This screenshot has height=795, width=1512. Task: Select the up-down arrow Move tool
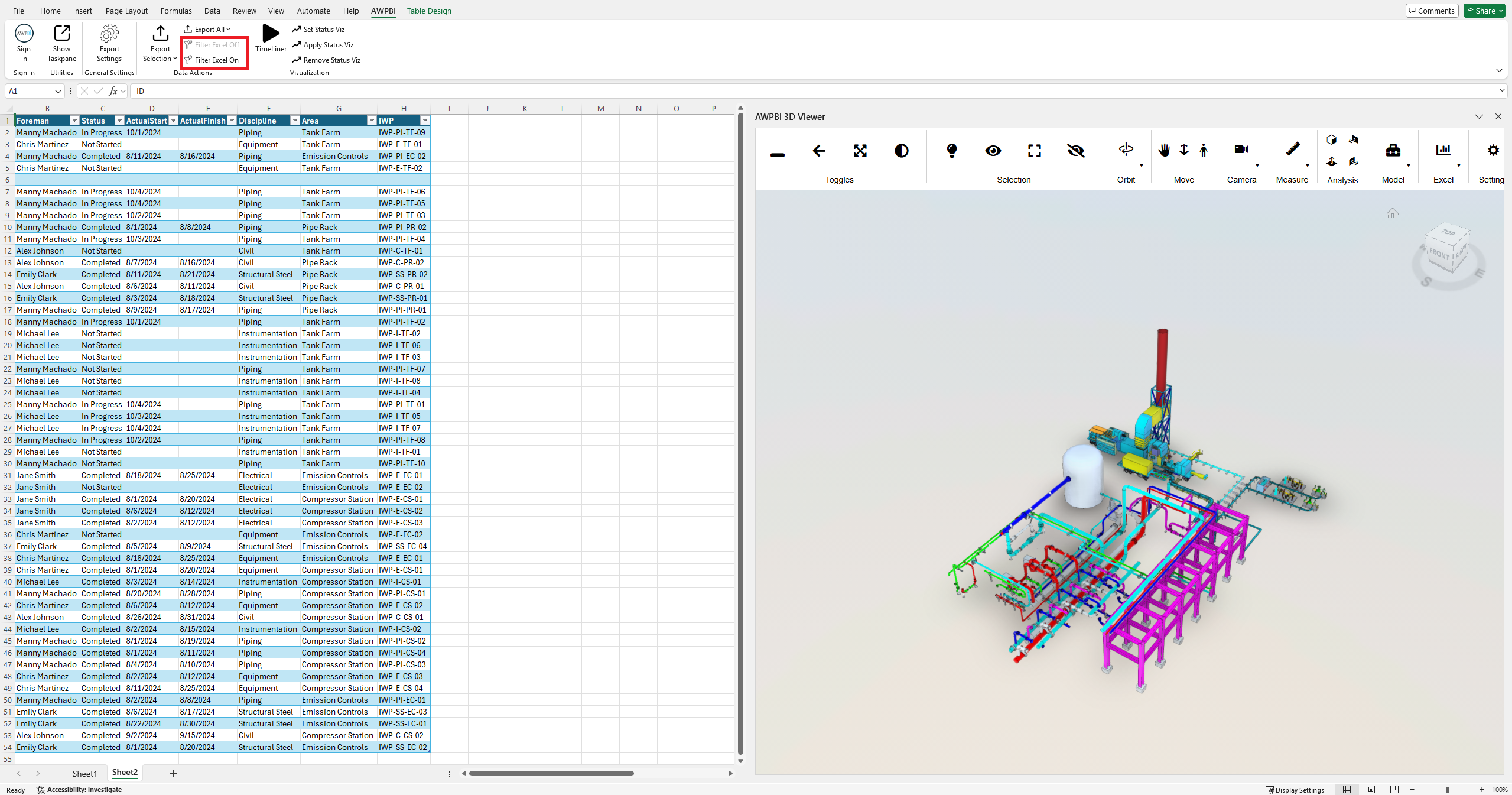(x=1184, y=150)
